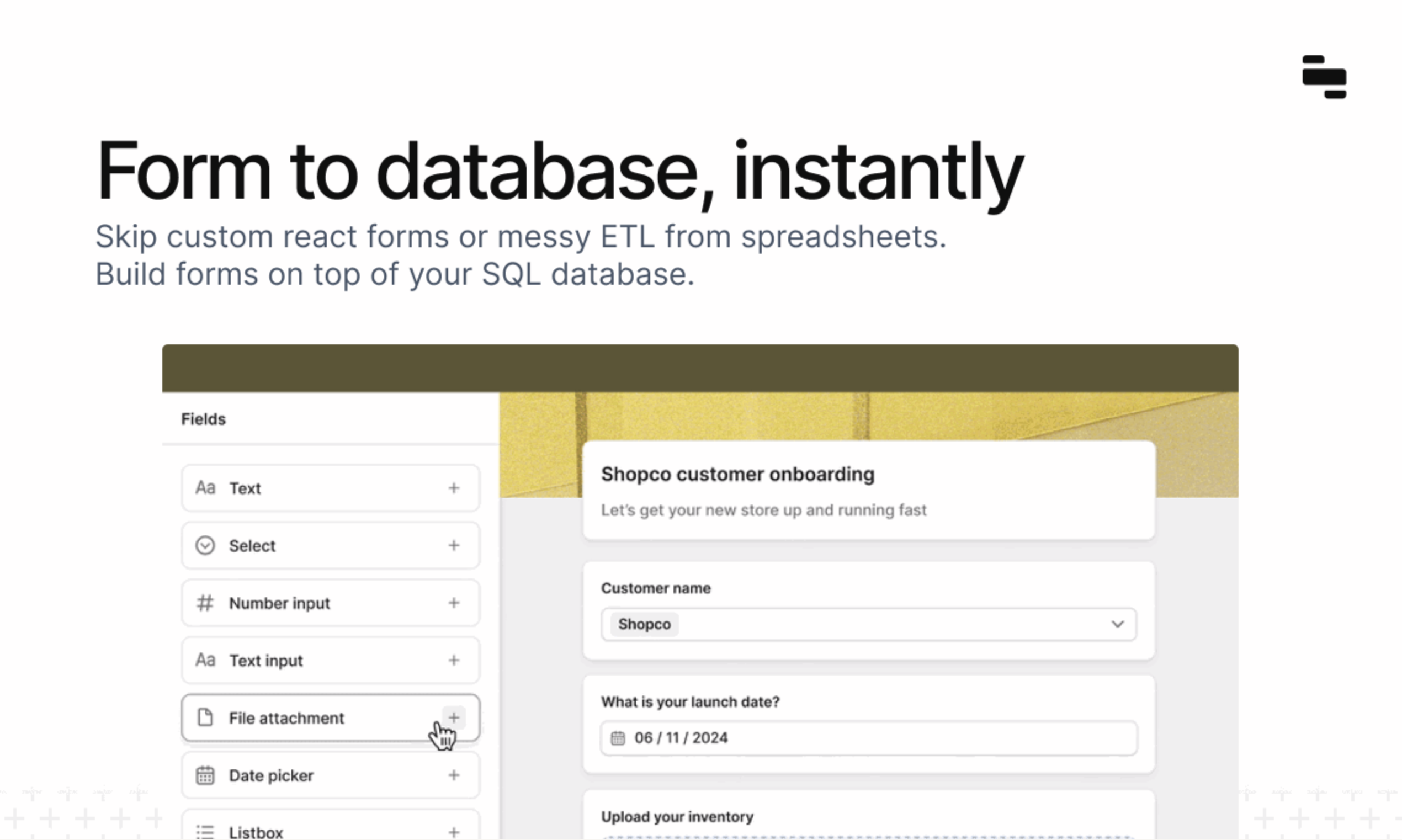This screenshot has height=840, width=1402.
Task: Choose the Date picker field item
Action: pos(331,775)
